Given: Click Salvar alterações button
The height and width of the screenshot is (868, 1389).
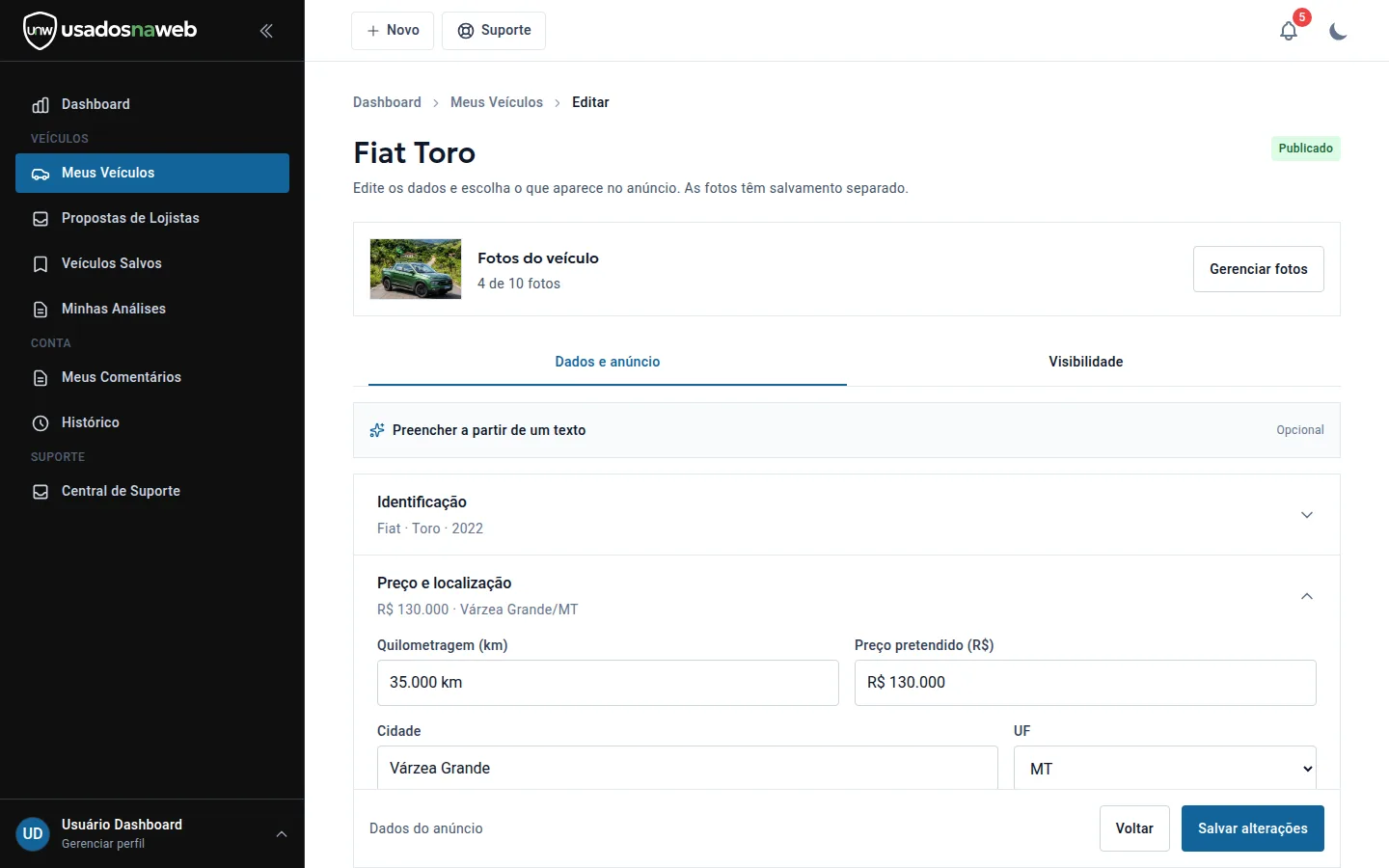Looking at the screenshot, I should click(x=1253, y=828).
